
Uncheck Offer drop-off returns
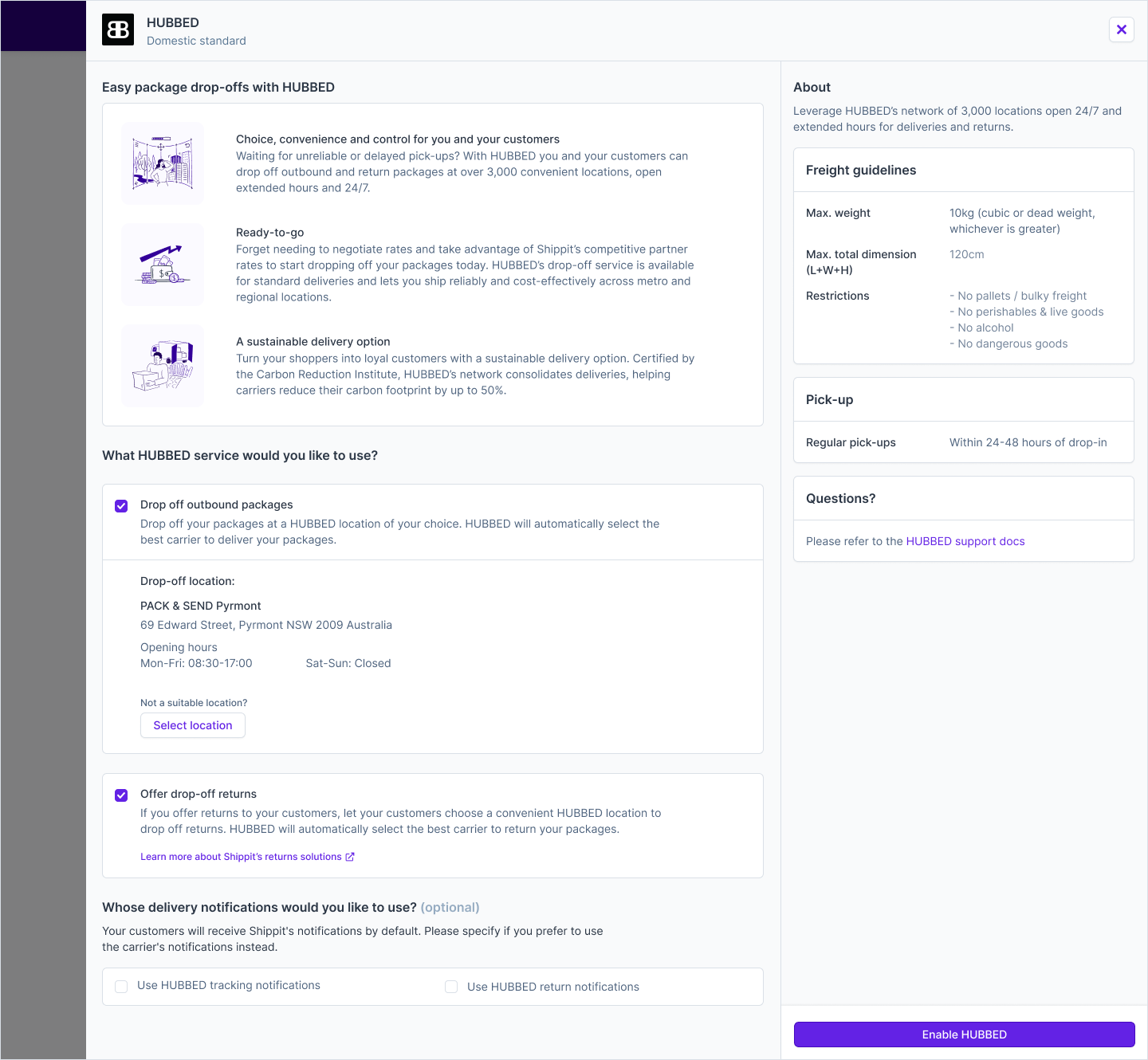coord(121,795)
